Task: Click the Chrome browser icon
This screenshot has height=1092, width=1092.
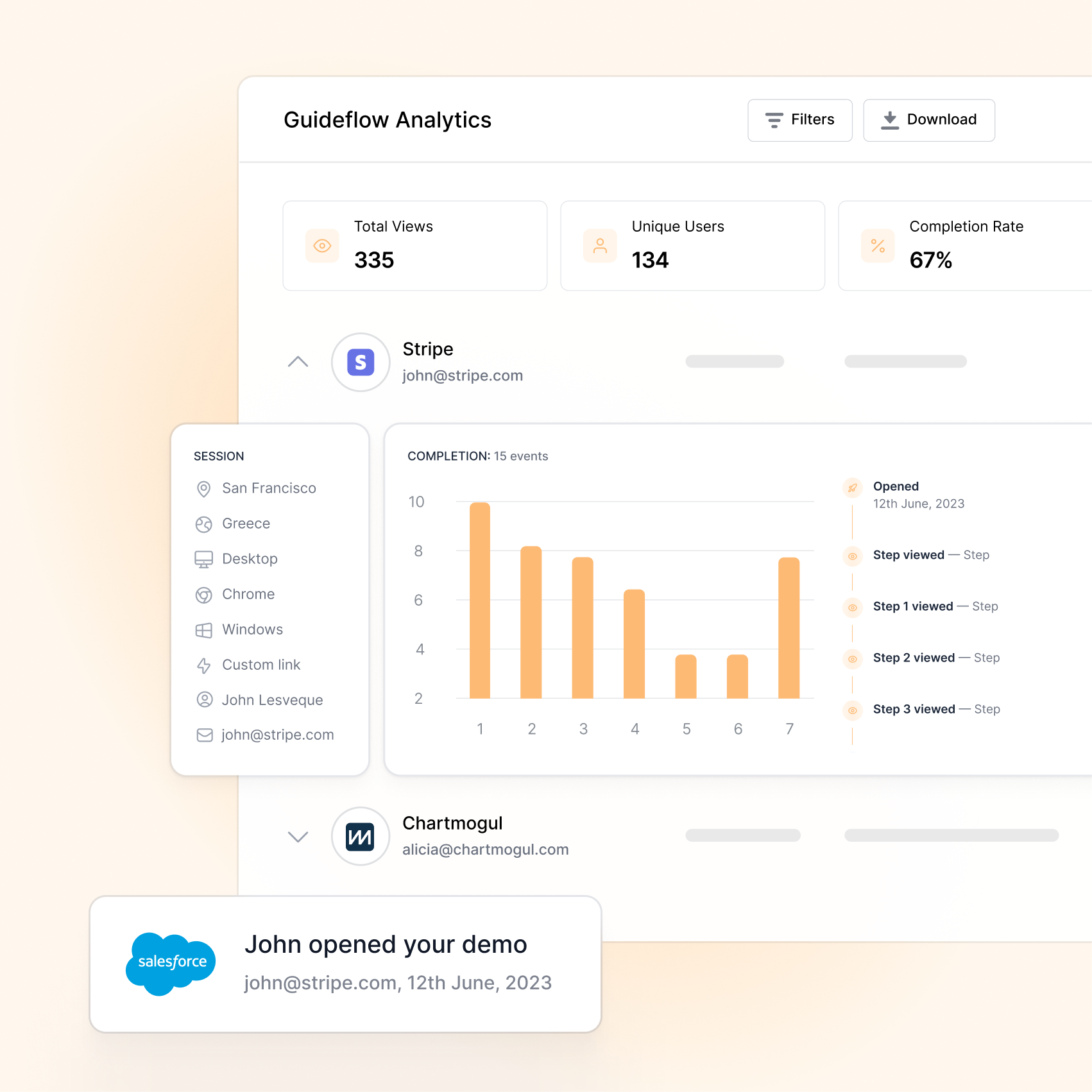Action: point(203,595)
